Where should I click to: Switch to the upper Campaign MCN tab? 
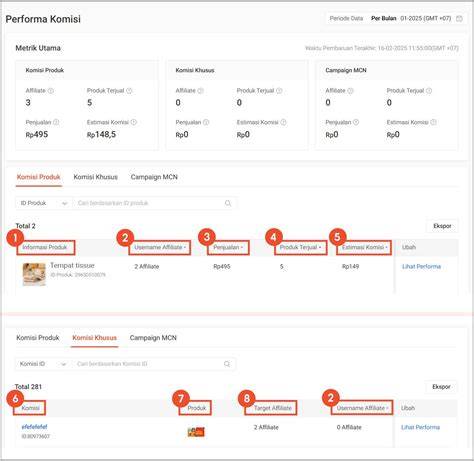pos(154,177)
